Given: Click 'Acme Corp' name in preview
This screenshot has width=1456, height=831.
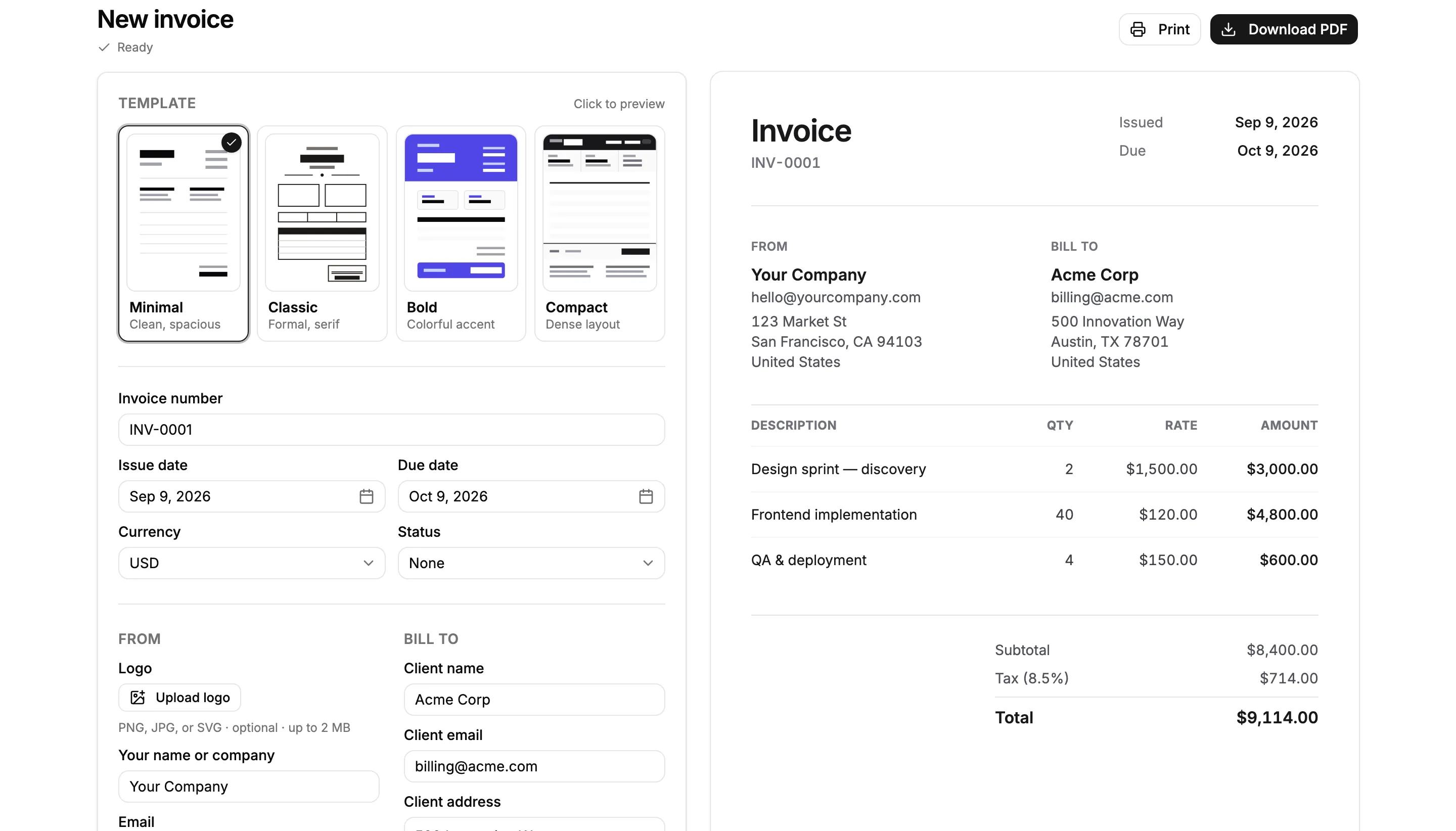Looking at the screenshot, I should [1094, 275].
